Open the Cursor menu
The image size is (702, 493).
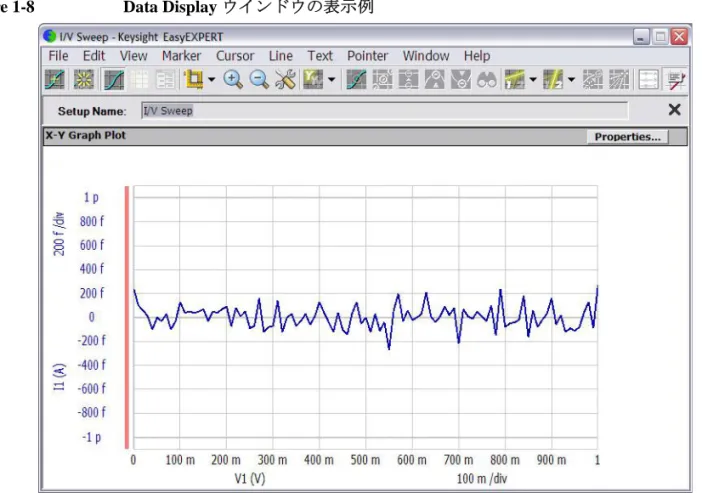(x=235, y=56)
